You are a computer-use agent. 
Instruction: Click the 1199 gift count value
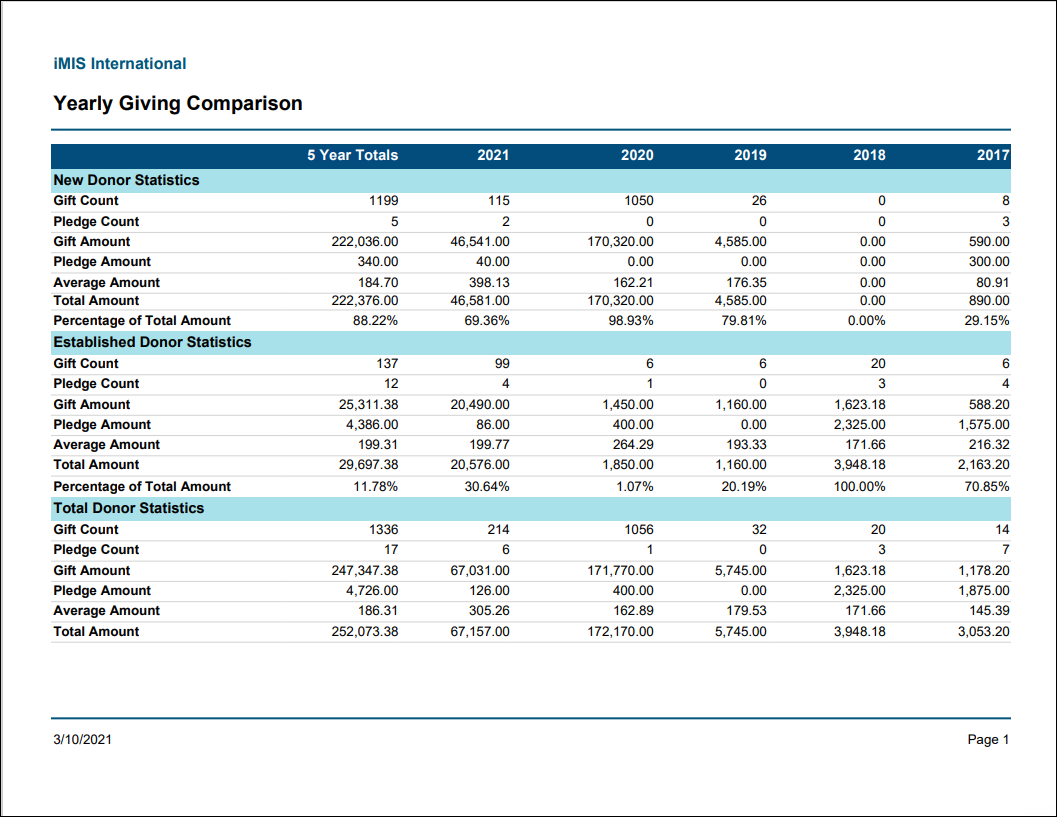point(384,200)
